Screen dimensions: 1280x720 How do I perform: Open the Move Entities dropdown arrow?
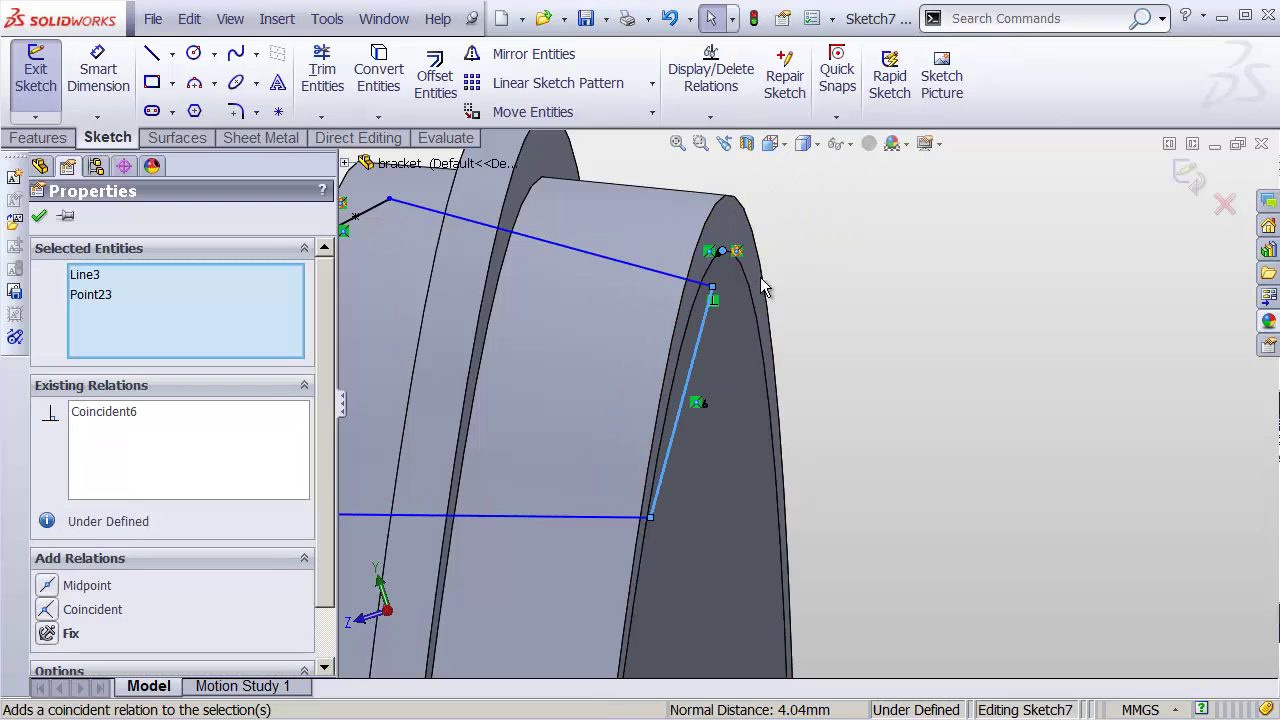(x=652, y=113)
